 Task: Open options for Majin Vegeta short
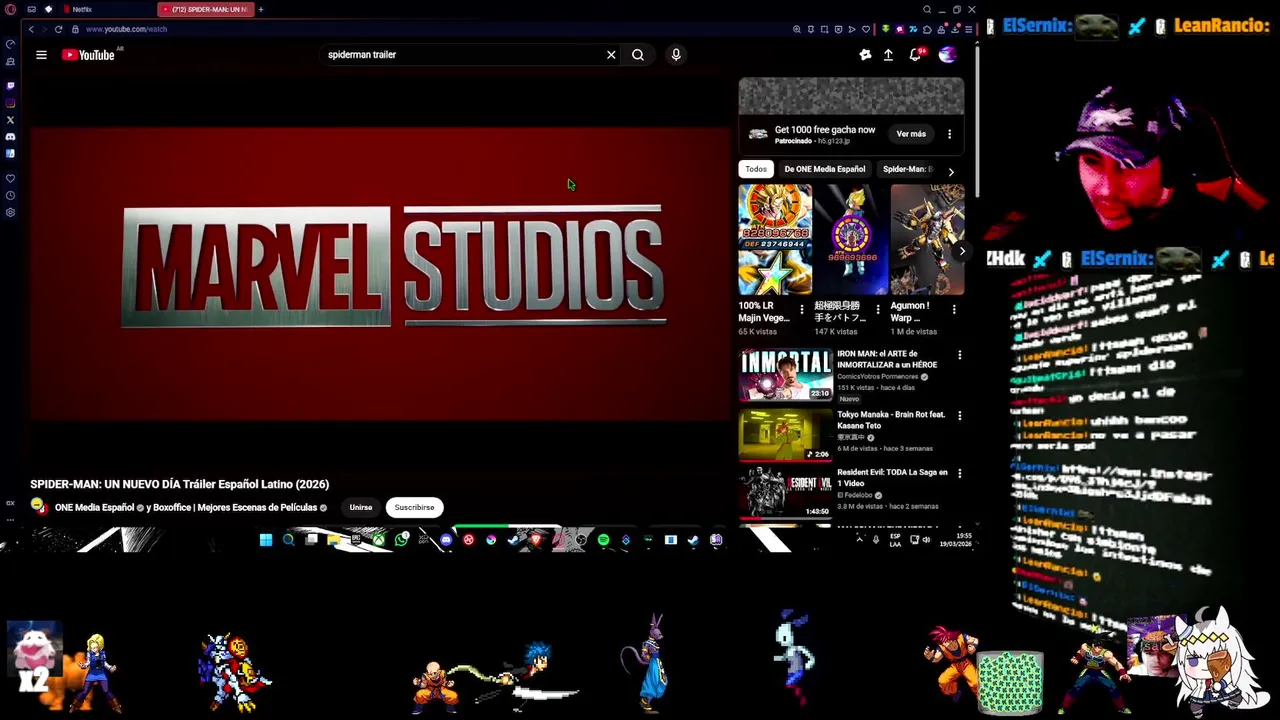tap(802, 310)
